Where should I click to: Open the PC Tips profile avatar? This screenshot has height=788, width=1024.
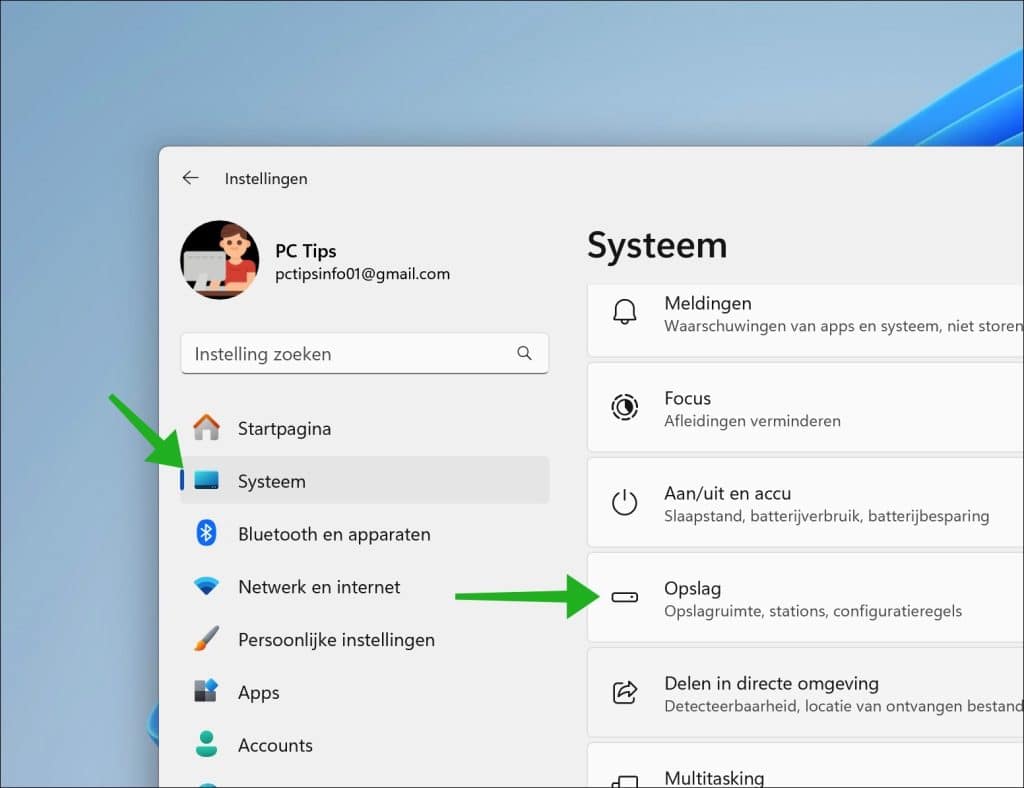tap(219, 260)
